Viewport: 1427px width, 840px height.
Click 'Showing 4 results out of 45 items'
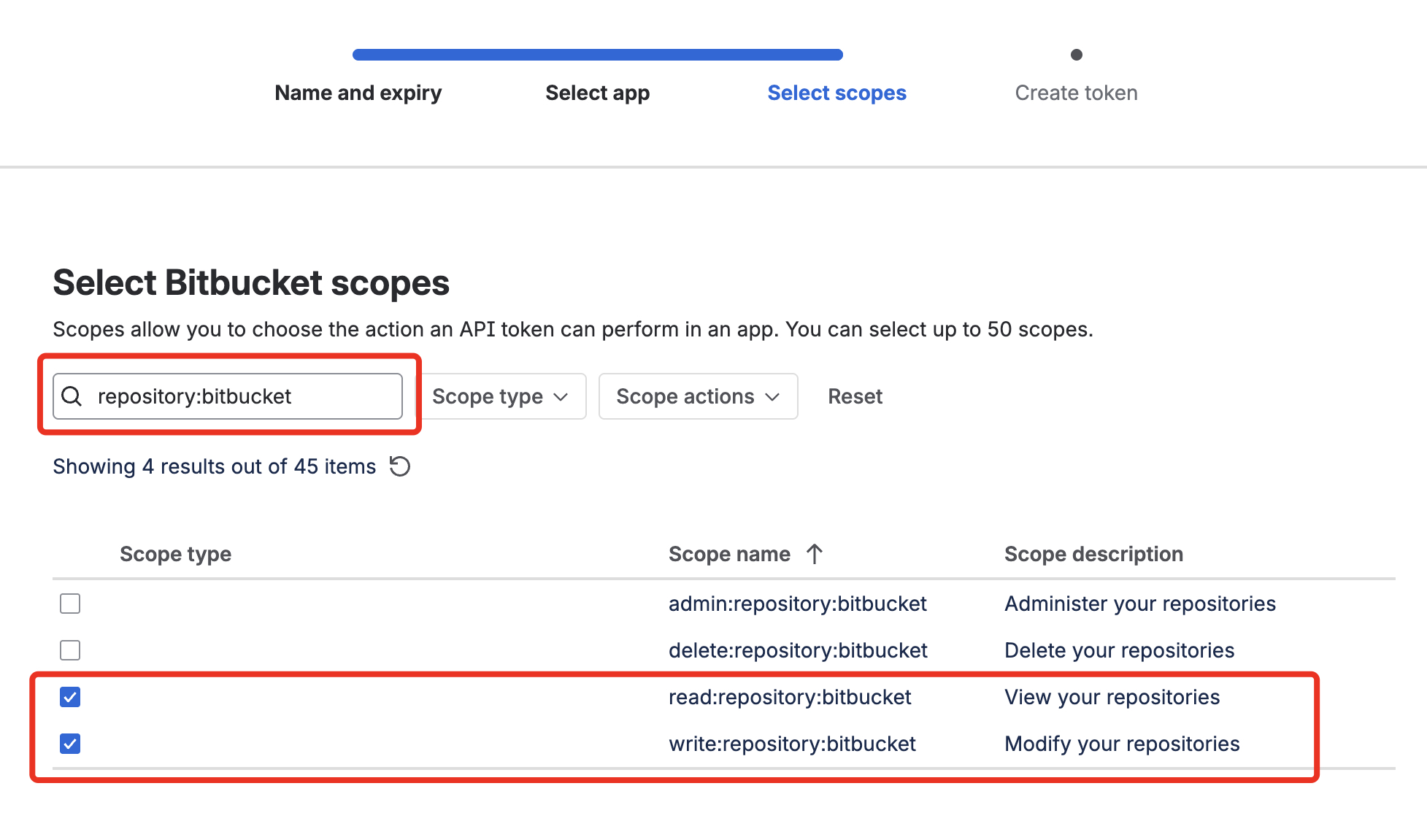[x=215, y=466]
